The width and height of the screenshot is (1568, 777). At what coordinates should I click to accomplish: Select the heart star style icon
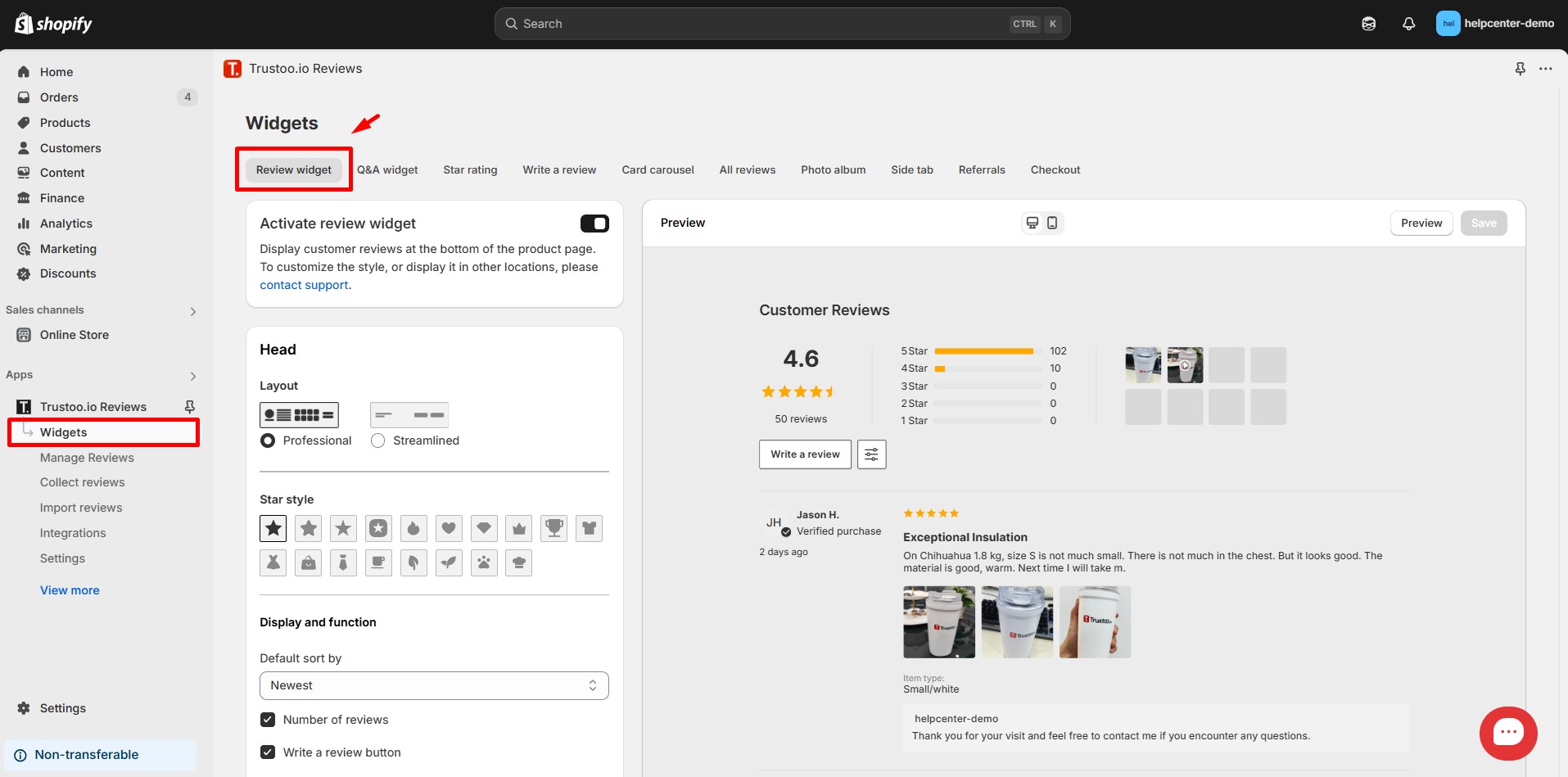pyautogui.click(x=449, y=528)
